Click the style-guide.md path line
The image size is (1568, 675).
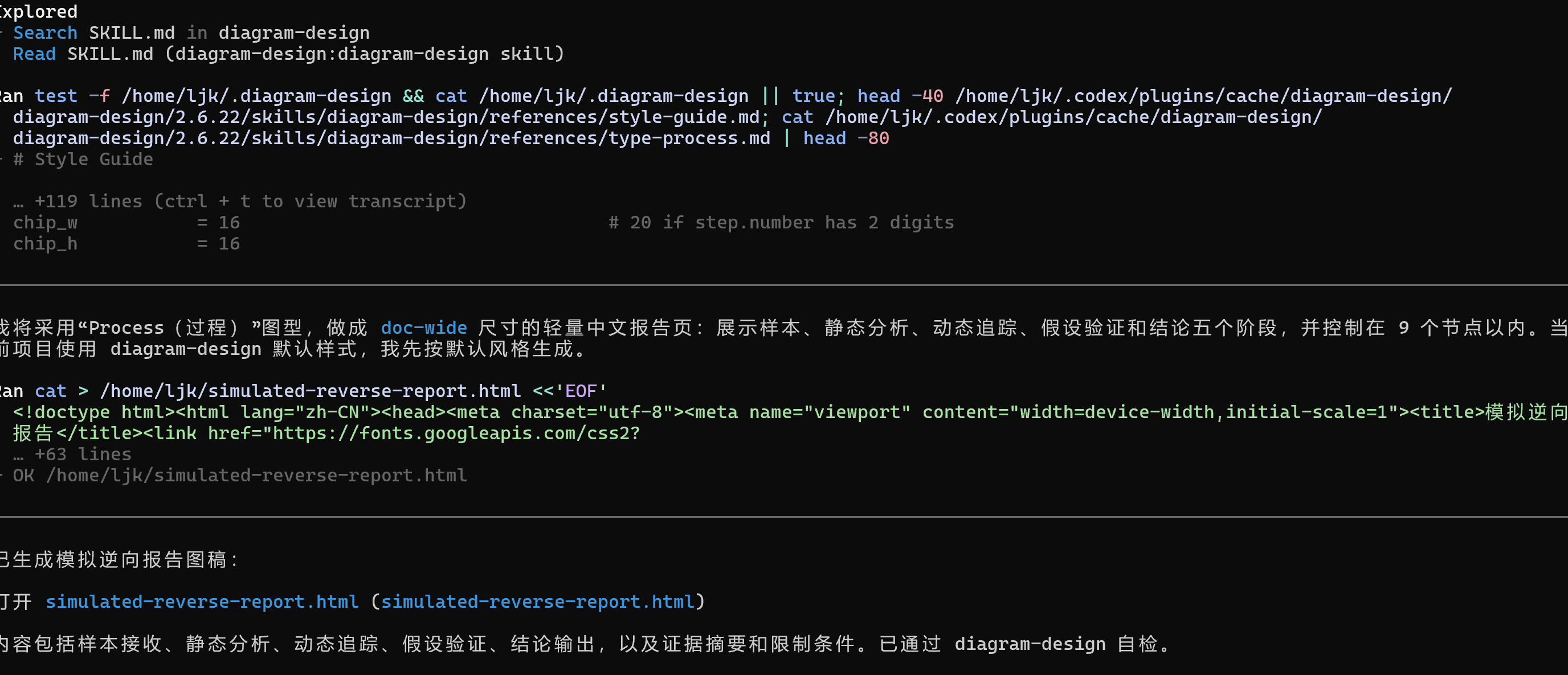click(668, 117)
